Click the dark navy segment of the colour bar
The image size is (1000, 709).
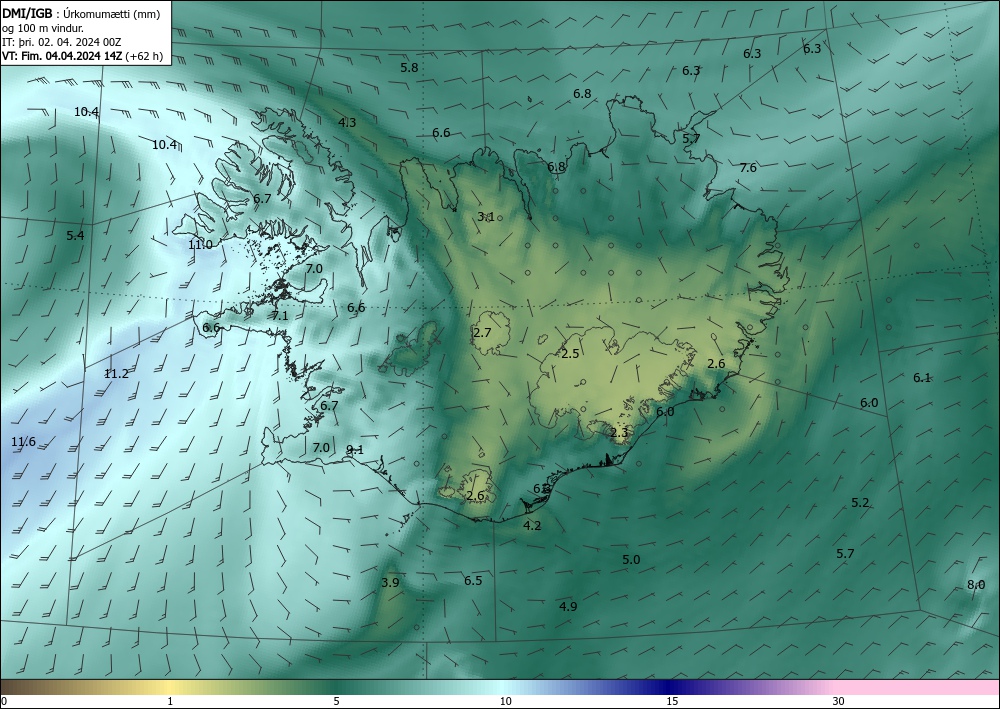(x=666, y=687)
